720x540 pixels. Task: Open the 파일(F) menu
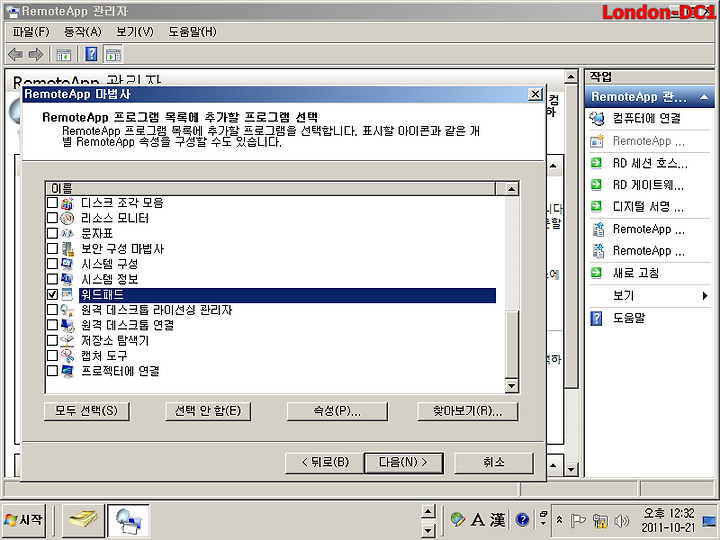tap(31, 32)
